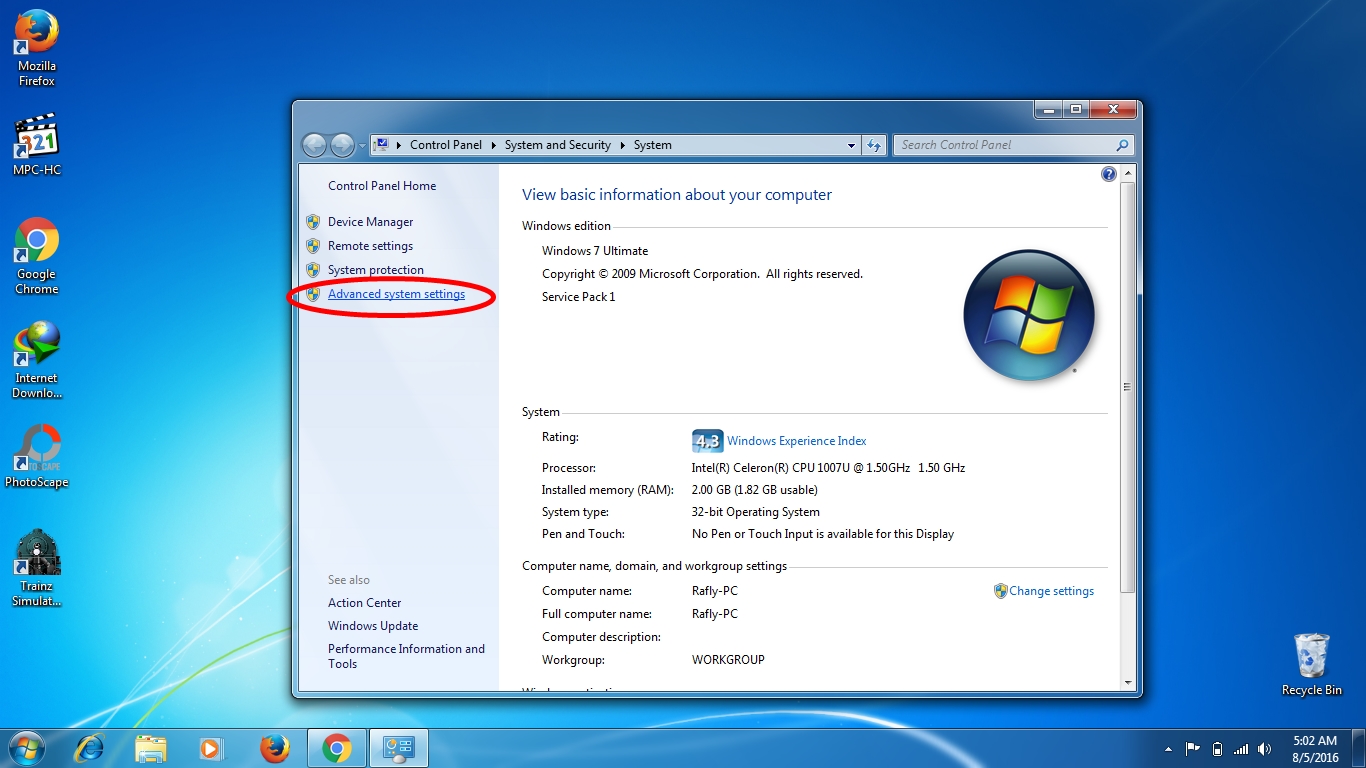Open Windows Update link
Screen dimensions: 1366x768
click(x=373, y=626)
